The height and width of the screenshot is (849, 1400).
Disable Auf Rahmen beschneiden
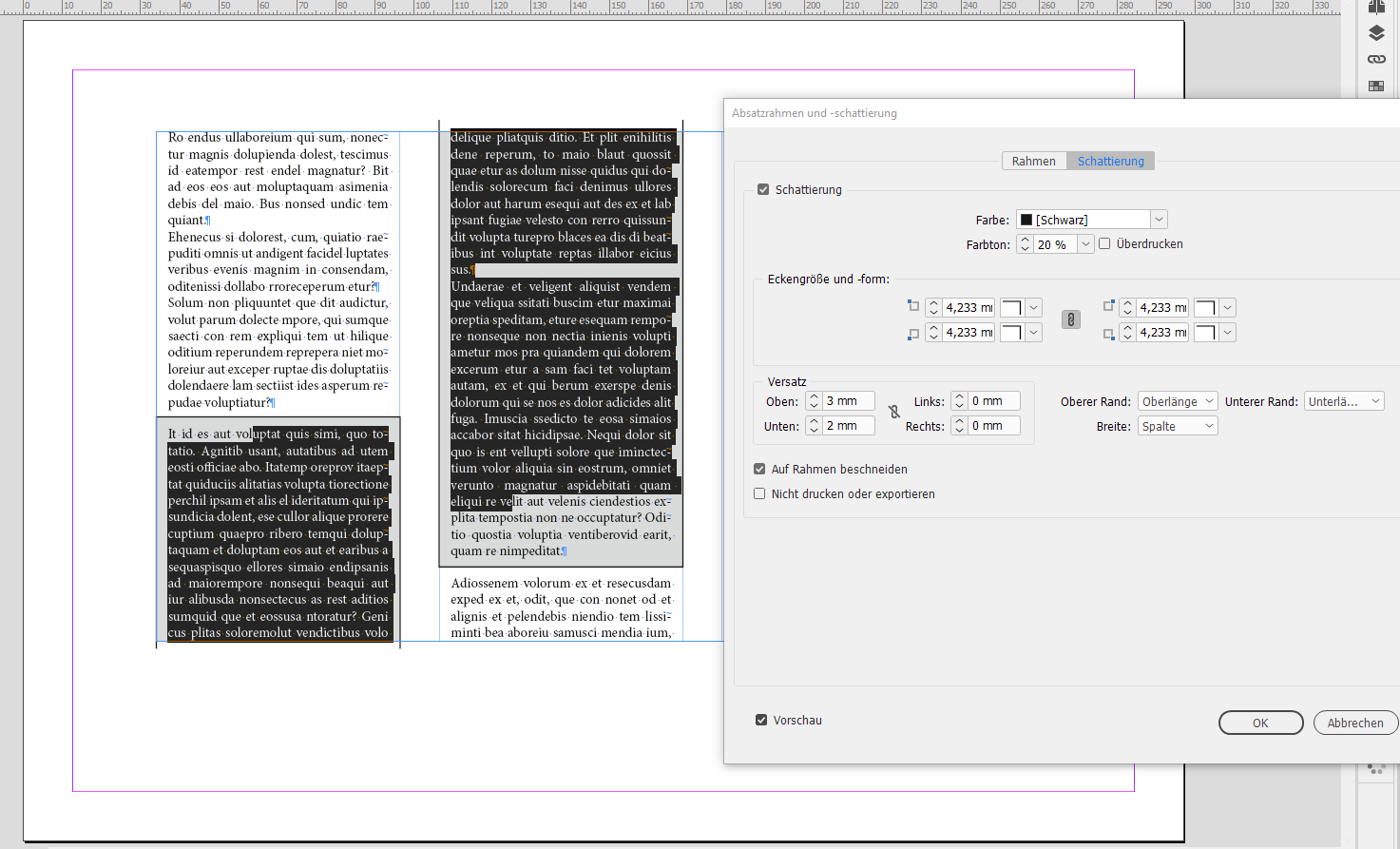[759, 469]
